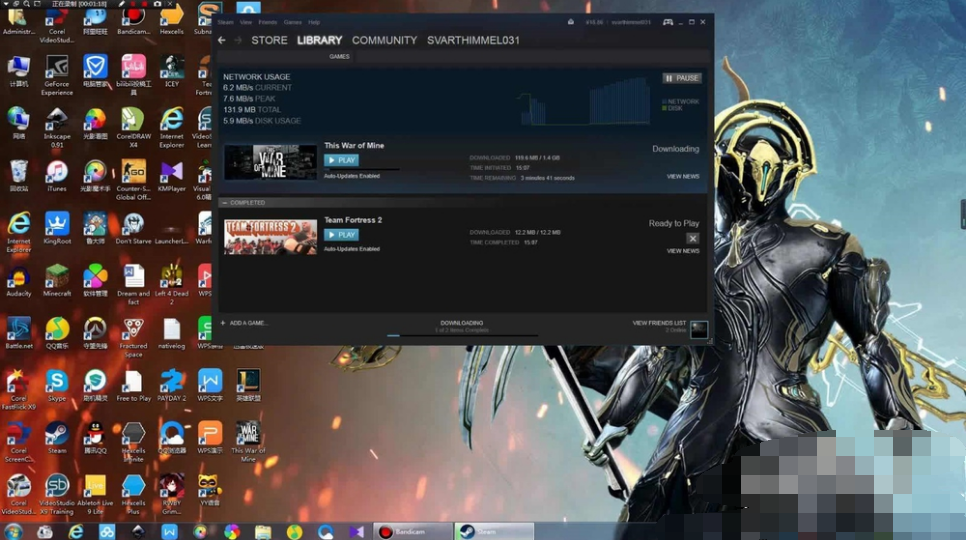Switch to the STORE tab

269,40
